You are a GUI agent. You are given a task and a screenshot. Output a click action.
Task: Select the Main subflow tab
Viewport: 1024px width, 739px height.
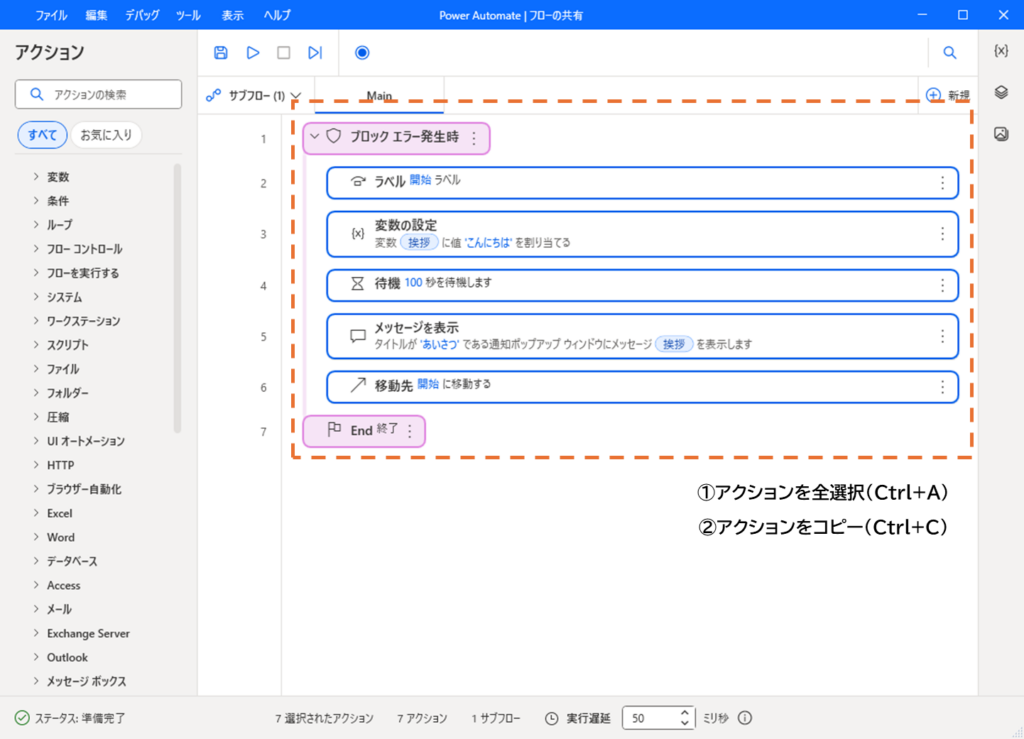point(379,96)
